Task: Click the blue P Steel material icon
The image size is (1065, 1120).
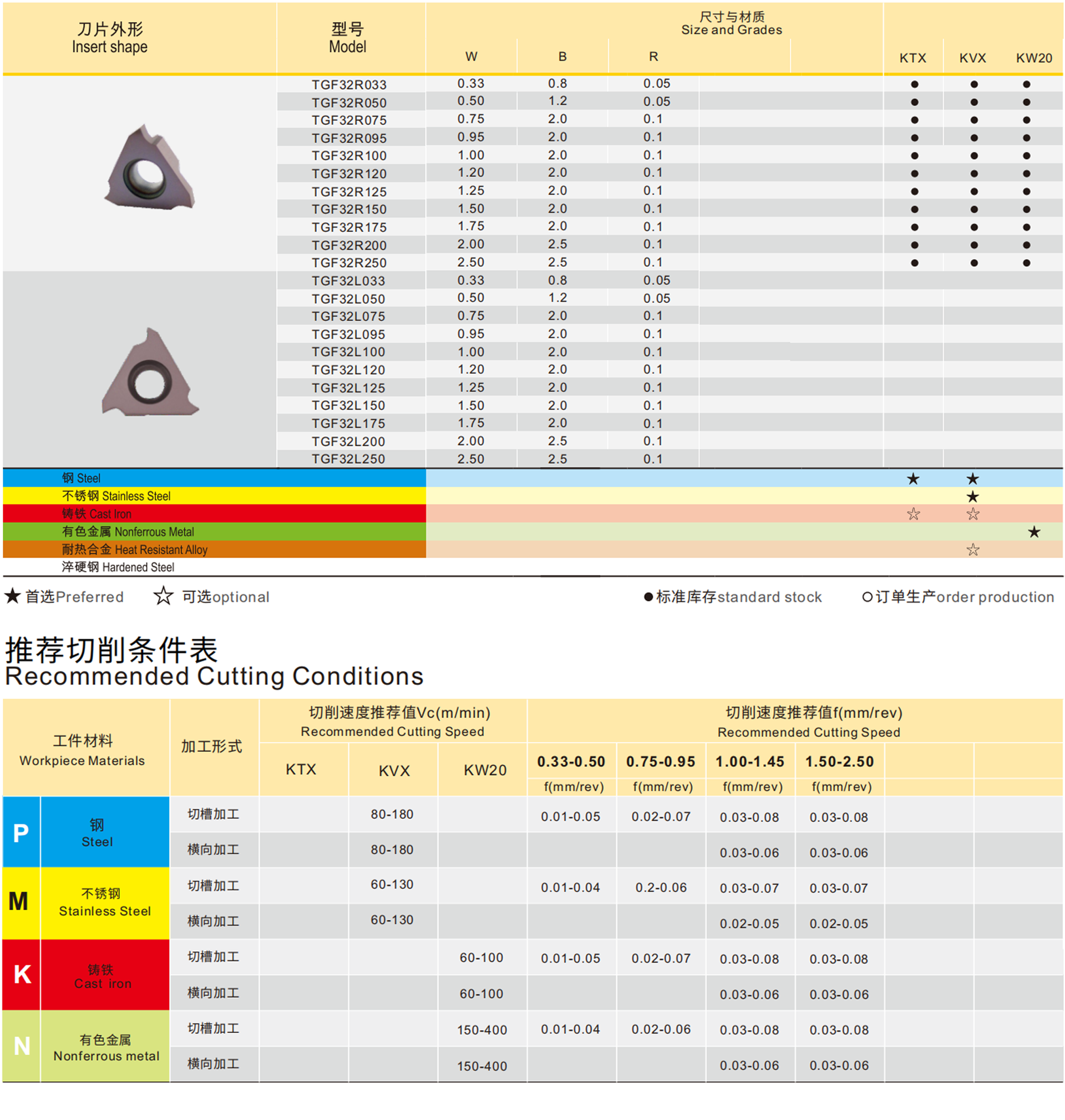Action: [21, 832]
